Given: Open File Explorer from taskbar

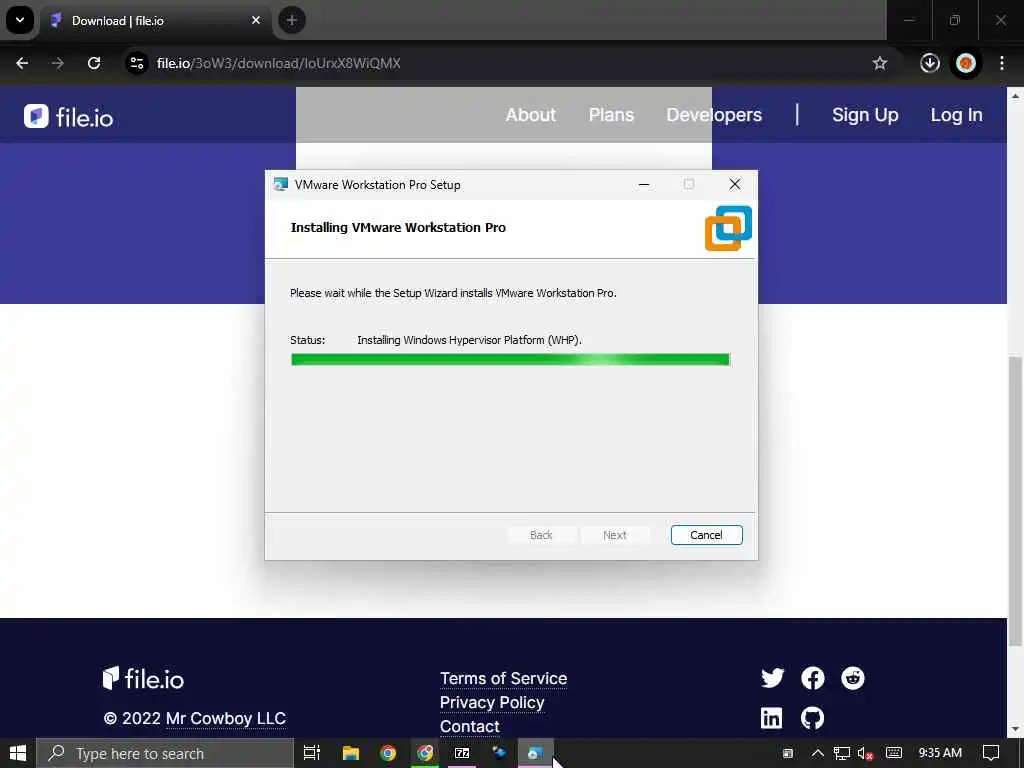Looking at the screenshot, I should [351, 754].
